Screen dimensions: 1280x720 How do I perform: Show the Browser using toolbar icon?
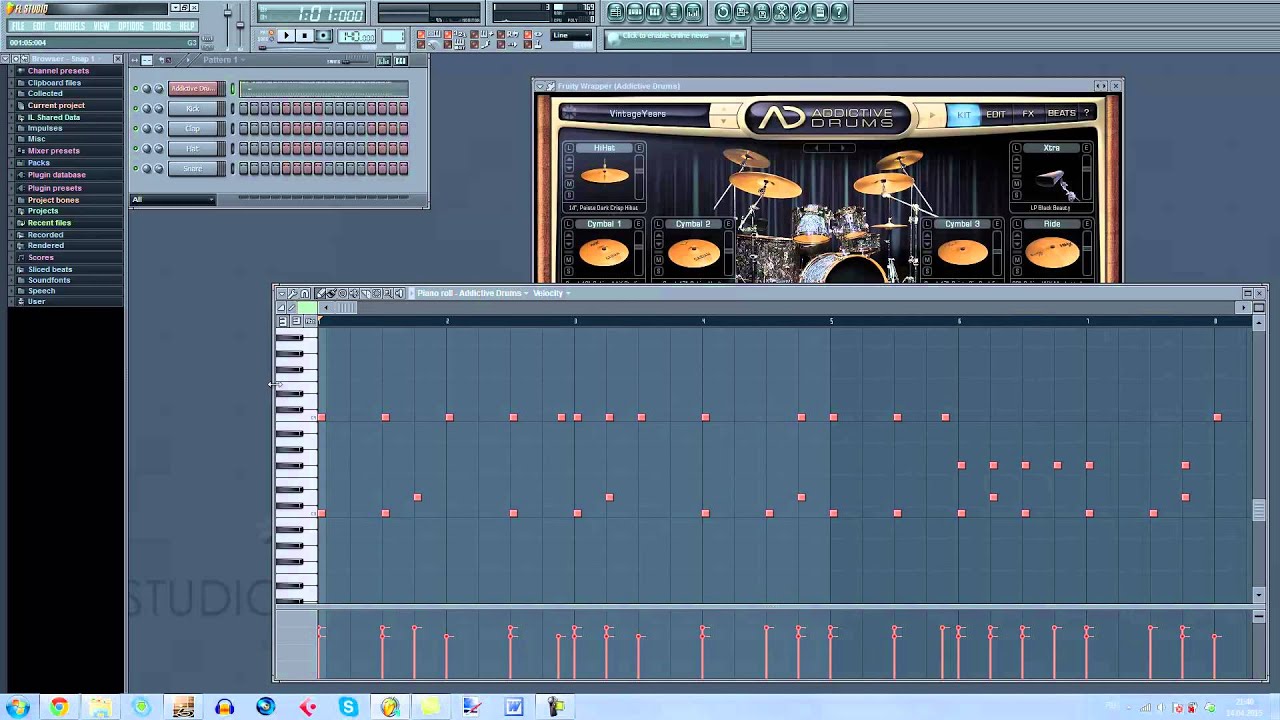(674, 12)
